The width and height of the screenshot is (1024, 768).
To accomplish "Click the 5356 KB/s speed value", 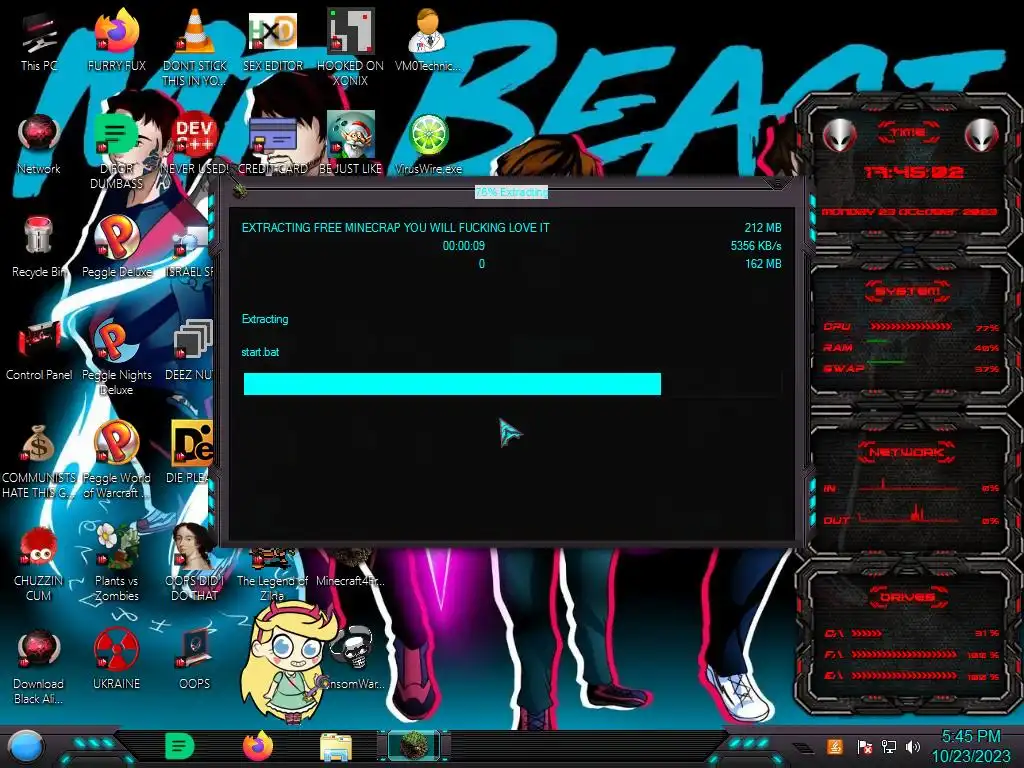I will pyautogui.click(x=756, y=246).
